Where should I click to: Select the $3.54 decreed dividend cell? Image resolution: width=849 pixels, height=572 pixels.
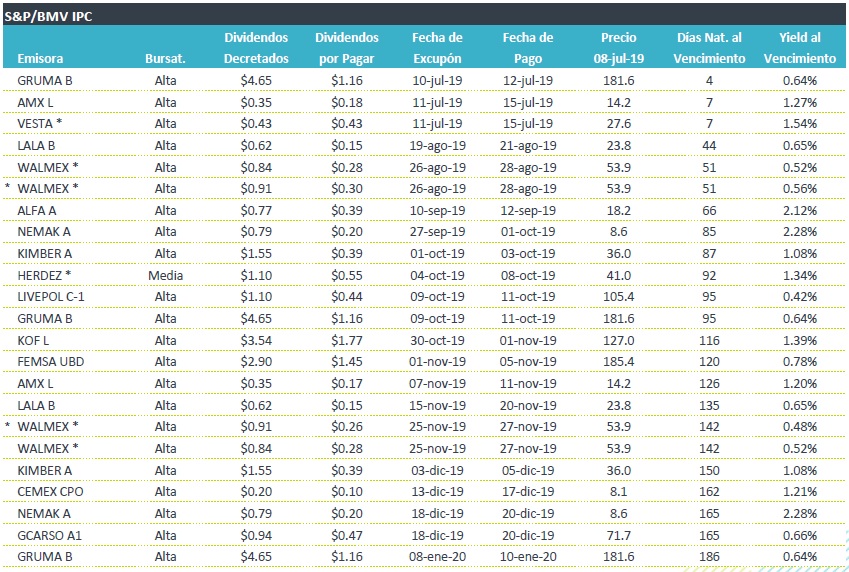pos(256,340)
